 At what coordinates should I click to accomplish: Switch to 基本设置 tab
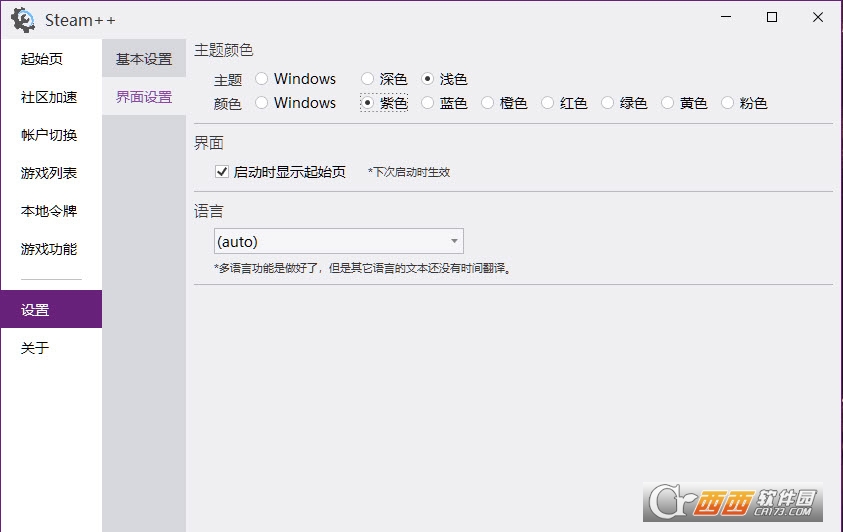(144, 59)
